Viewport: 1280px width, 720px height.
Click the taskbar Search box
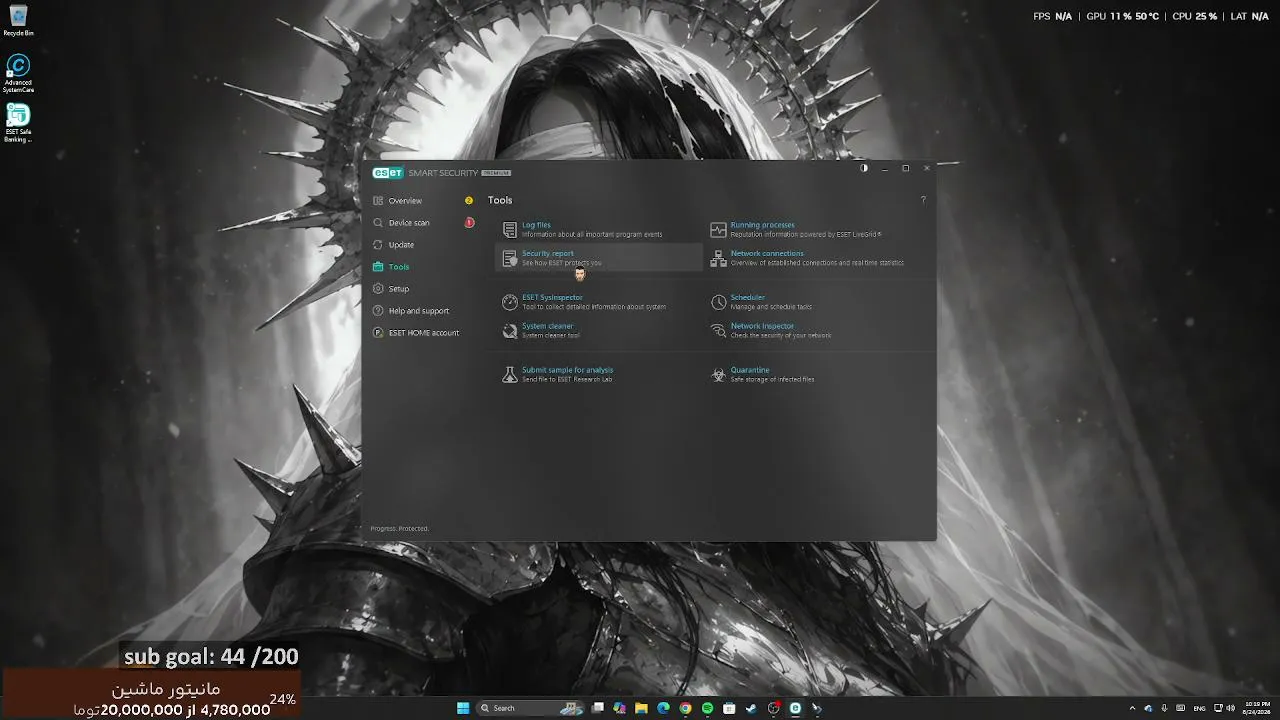(530, 708)
